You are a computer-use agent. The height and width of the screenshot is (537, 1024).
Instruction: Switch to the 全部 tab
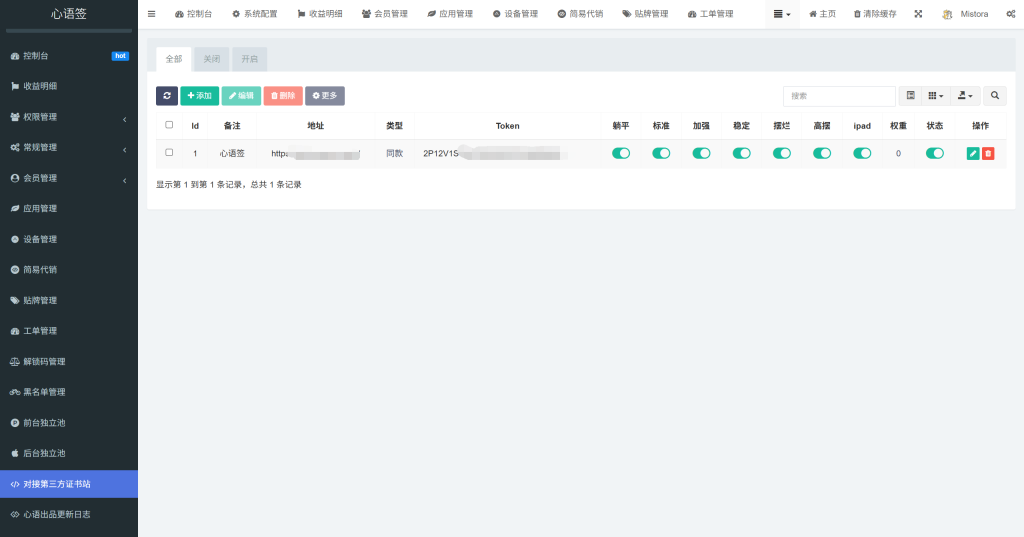point(174,59)
